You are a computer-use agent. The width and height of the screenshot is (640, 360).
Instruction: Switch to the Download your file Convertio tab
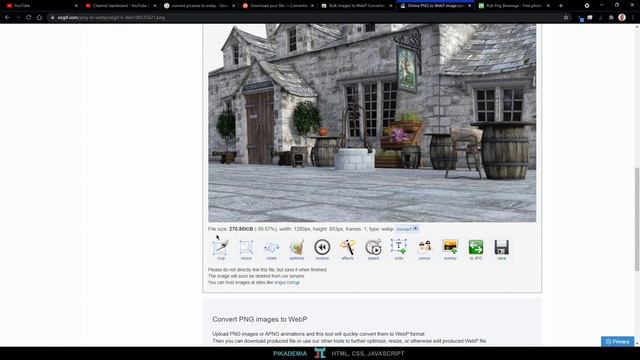(278, 6)
